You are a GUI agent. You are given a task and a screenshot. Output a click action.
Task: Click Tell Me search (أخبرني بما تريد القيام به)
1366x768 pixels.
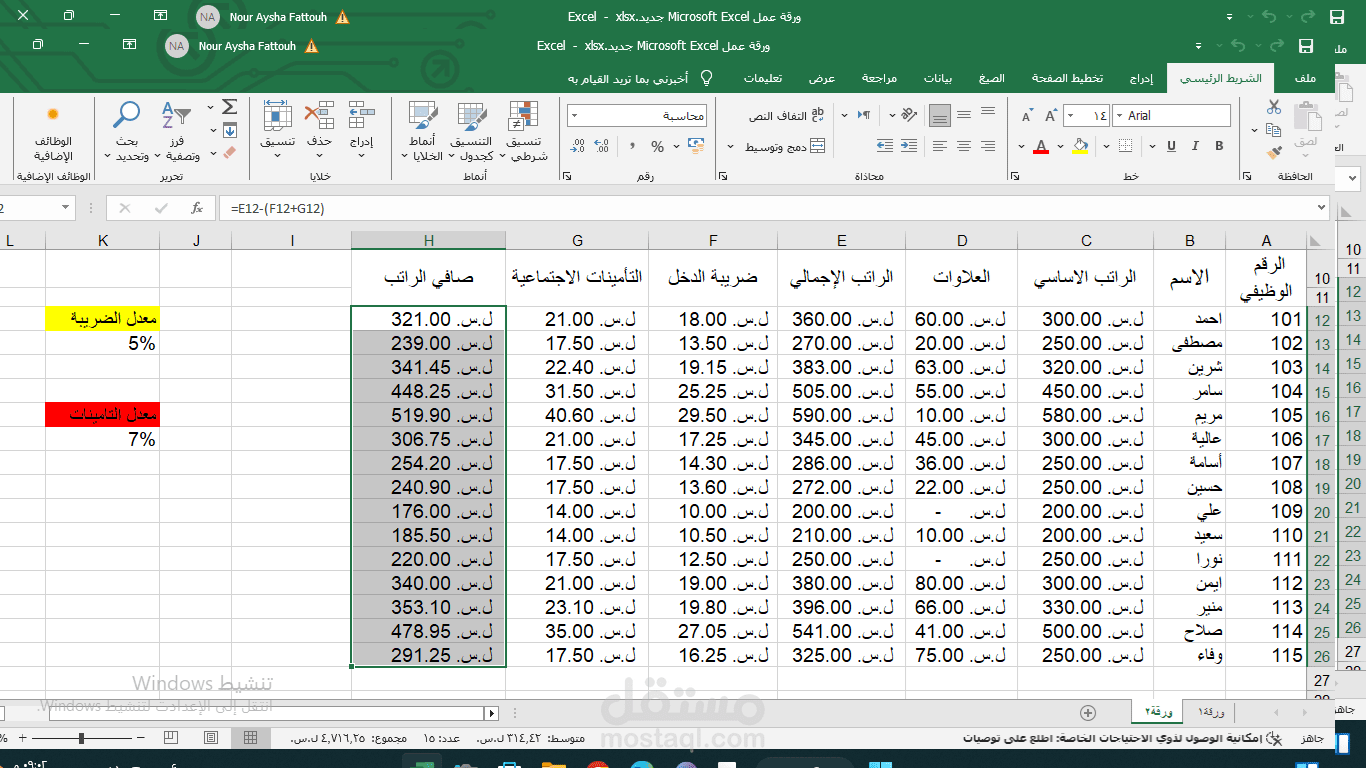628,78
